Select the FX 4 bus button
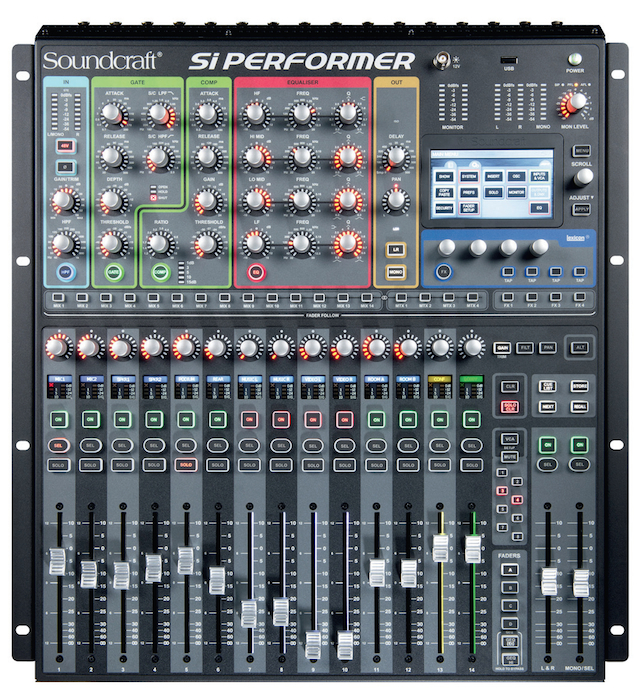Viewport: 640px width, 692px height. click(580, 297)
